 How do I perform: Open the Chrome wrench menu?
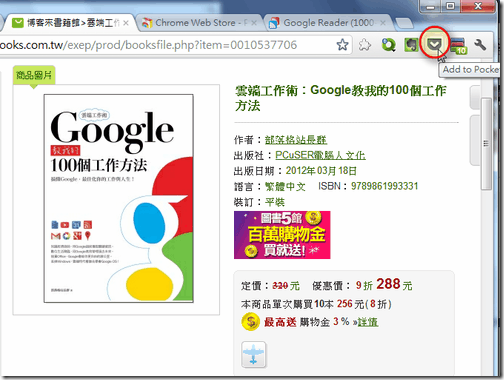480,44
